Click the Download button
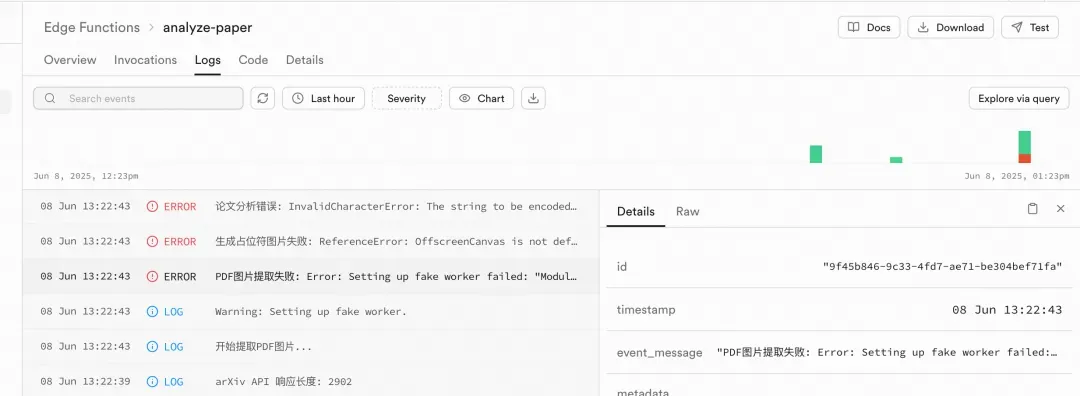1080x396 pixels. pos(951,28)
